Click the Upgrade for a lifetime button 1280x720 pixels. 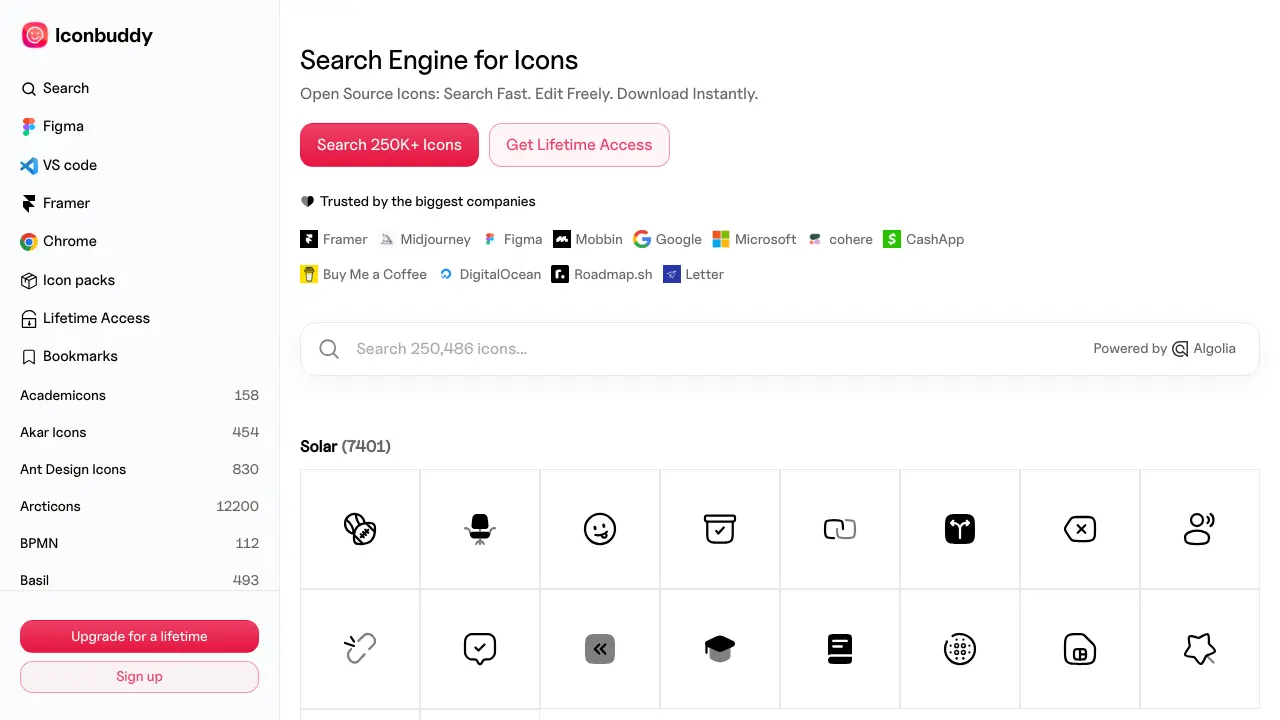139,636
